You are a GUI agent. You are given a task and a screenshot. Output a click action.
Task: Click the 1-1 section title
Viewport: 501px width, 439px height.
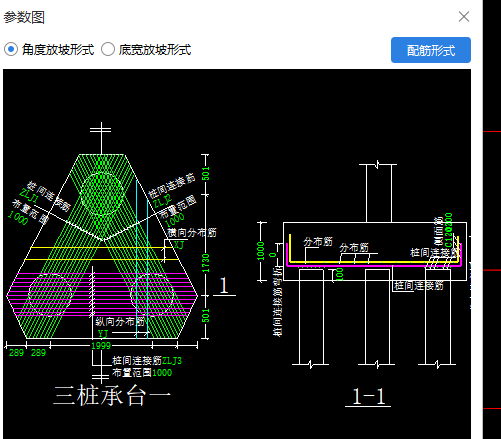(x=368, y=397)
